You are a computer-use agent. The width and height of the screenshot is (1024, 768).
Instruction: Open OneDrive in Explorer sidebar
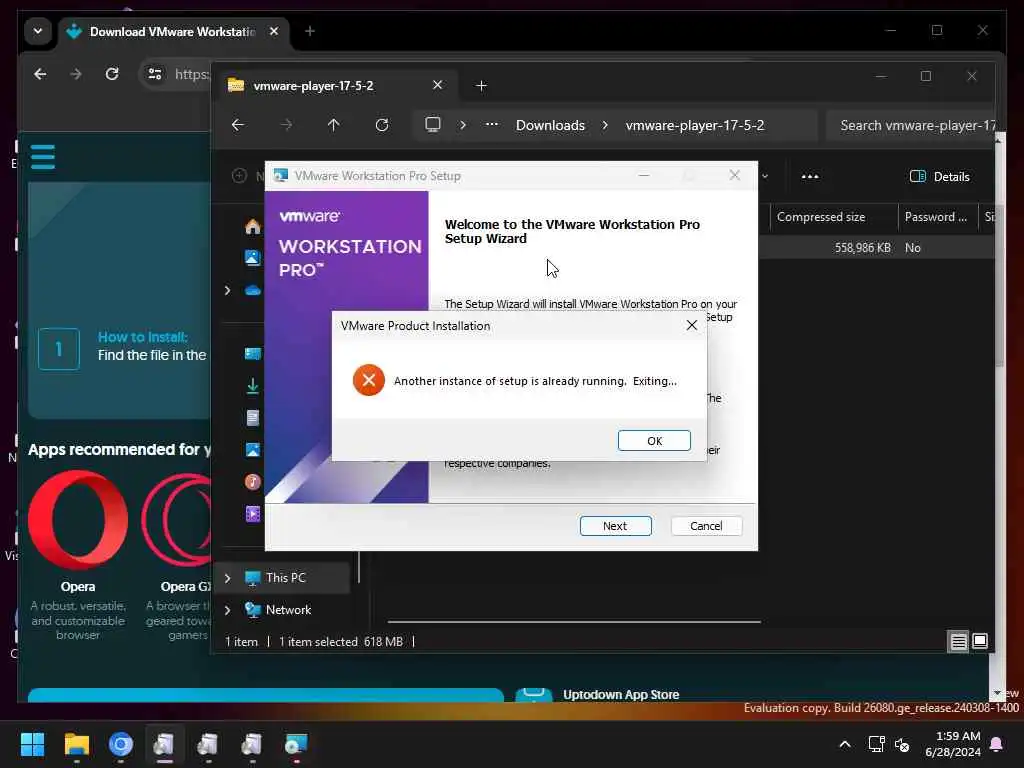point(253,290)
